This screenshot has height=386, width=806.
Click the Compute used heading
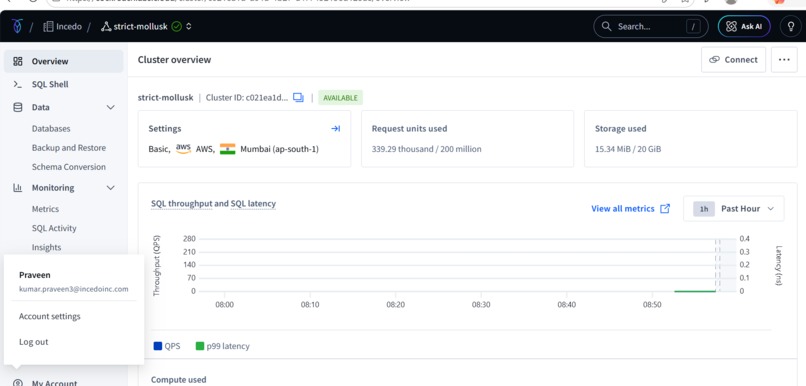click(178, 380)
